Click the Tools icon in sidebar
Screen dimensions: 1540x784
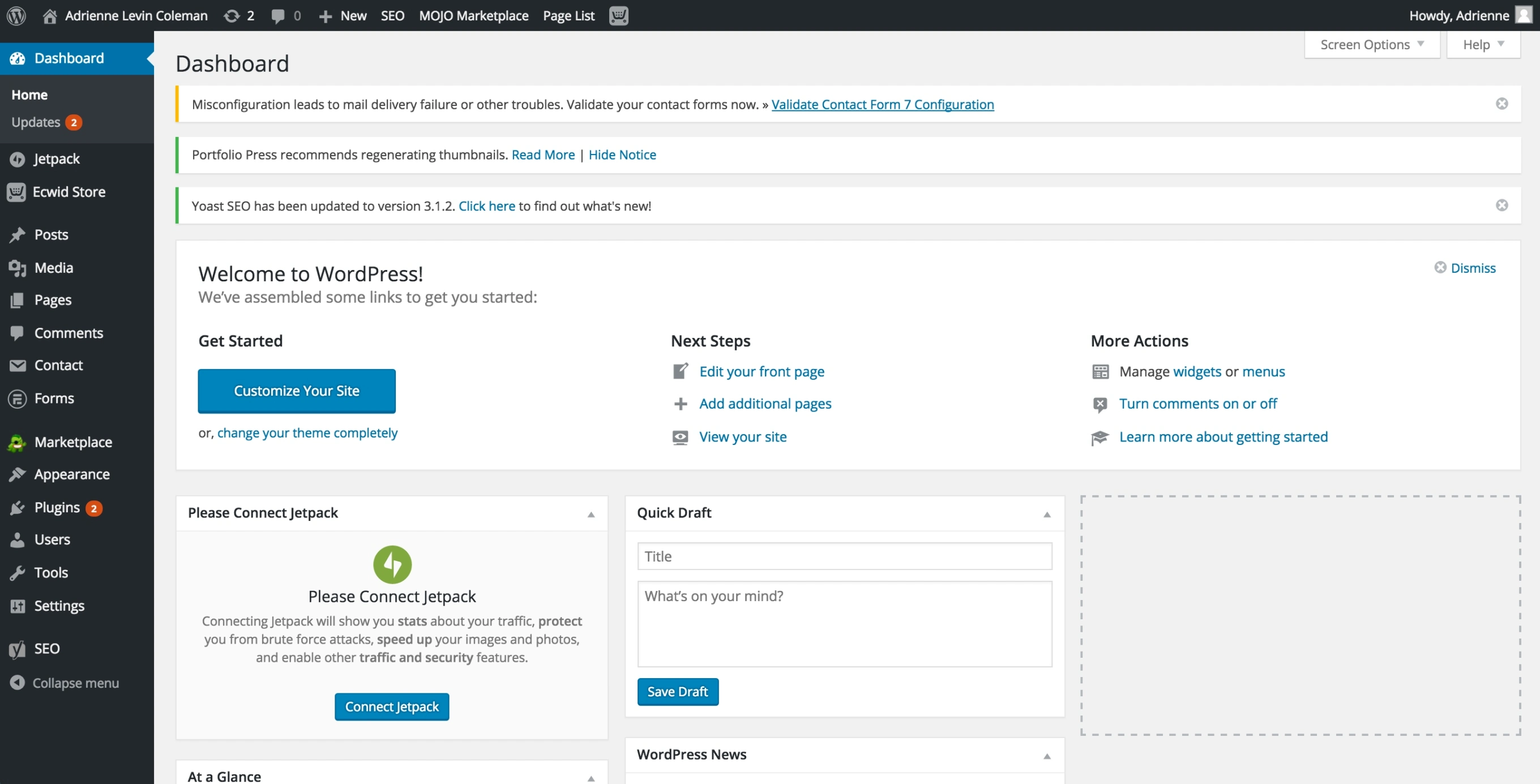pyautogui.click(x=17, y=571)
